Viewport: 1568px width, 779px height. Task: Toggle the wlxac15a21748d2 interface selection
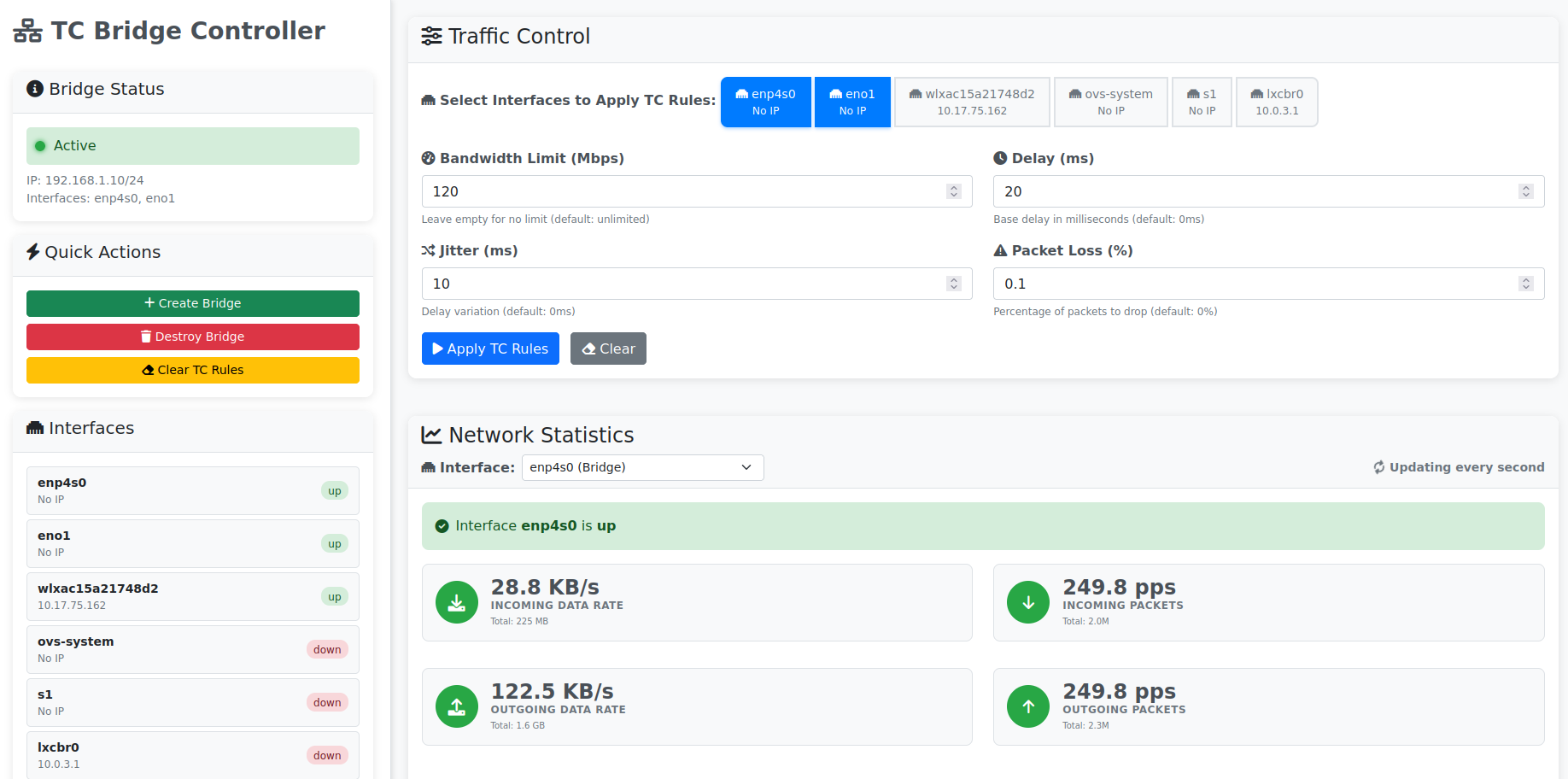tap(972, 102)
